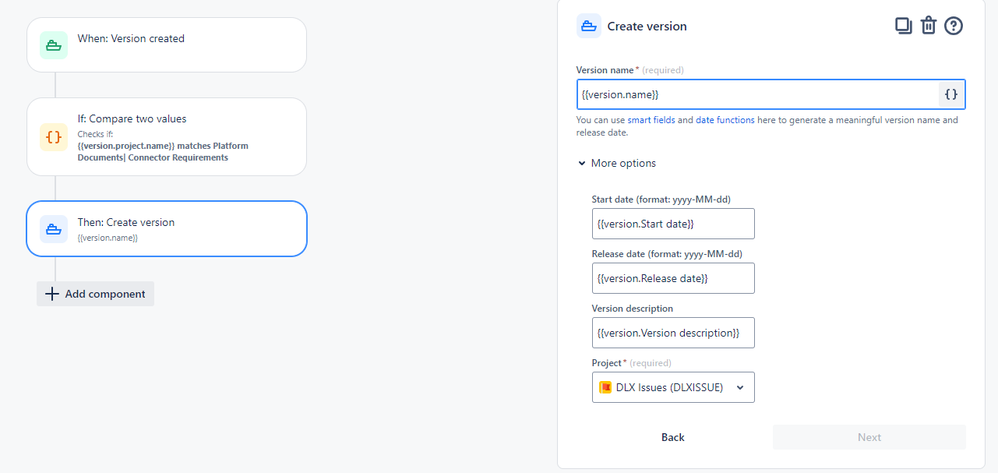
Task: Open the smart value braces picker
Action: click(951, 94)
